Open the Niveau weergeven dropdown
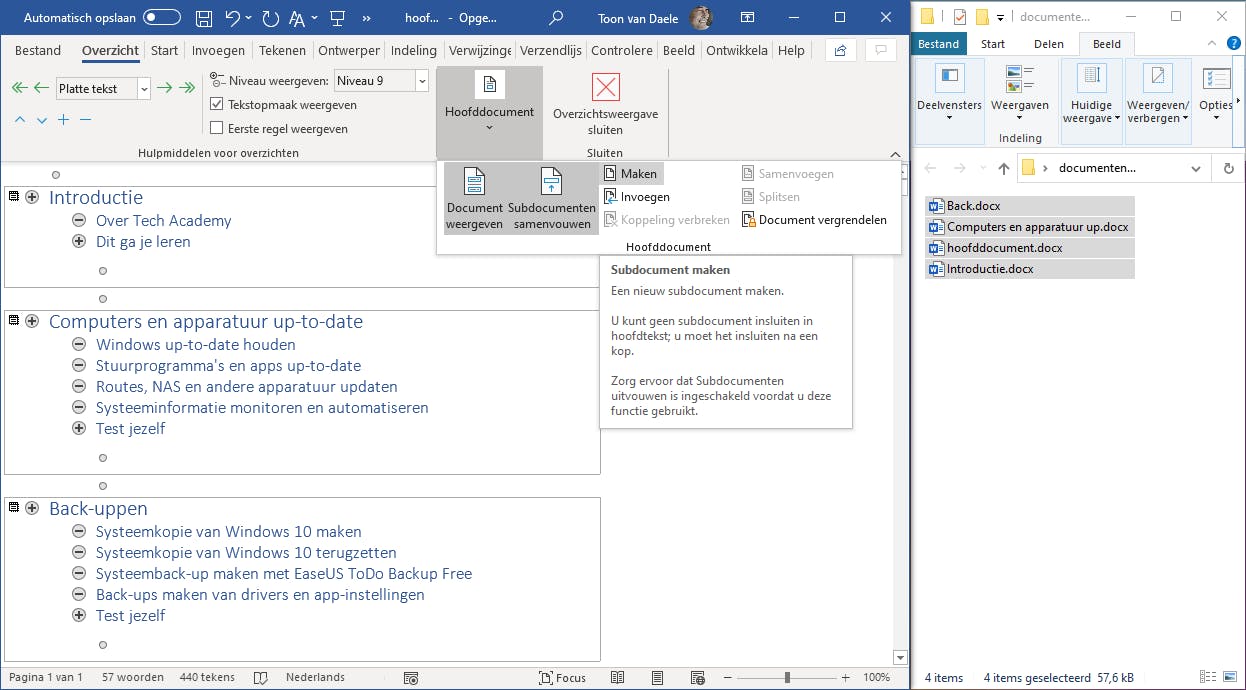1246x690 pixels. 421,81
